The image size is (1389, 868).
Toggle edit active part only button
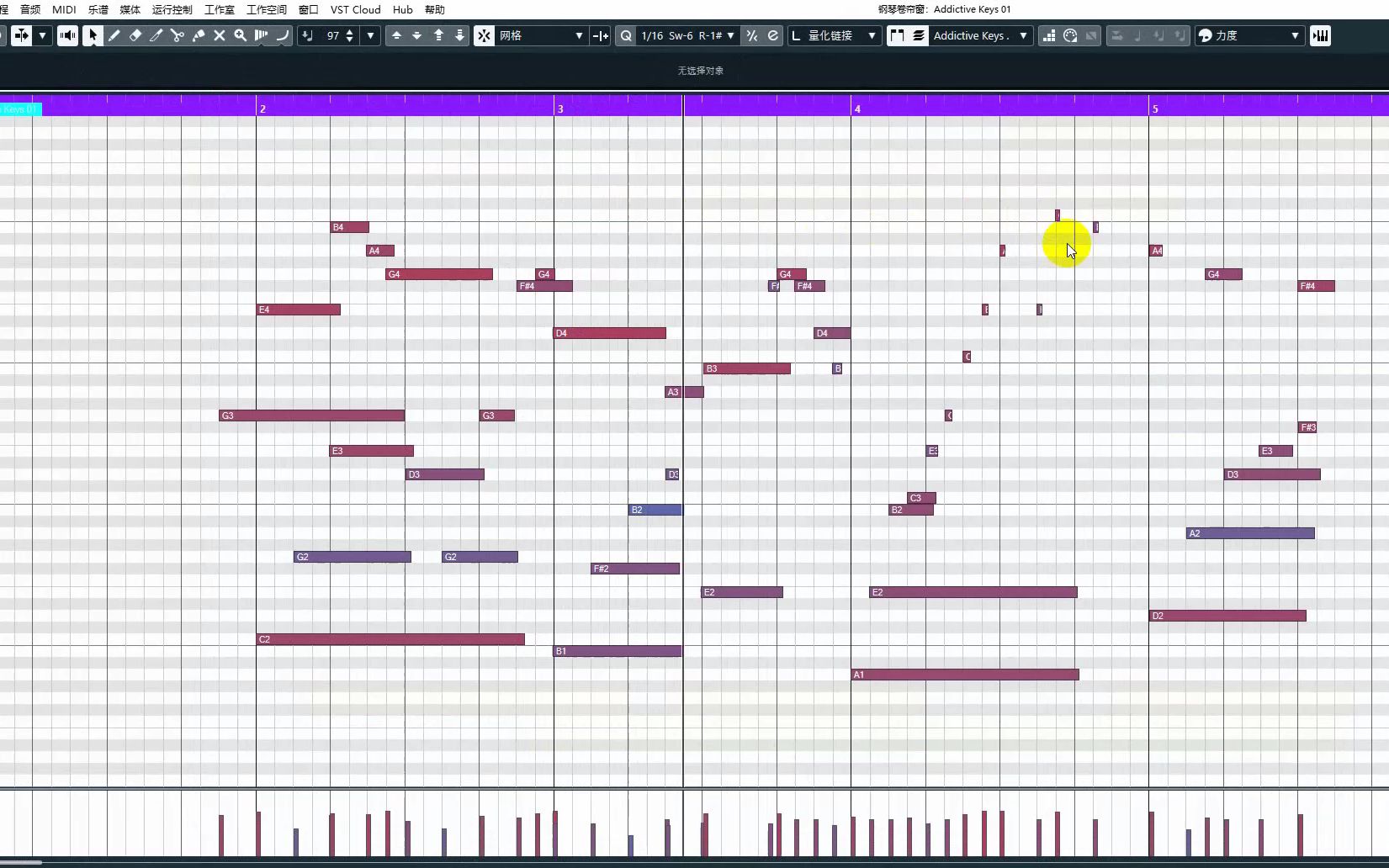pyautogui.click(x=918, y=35)
